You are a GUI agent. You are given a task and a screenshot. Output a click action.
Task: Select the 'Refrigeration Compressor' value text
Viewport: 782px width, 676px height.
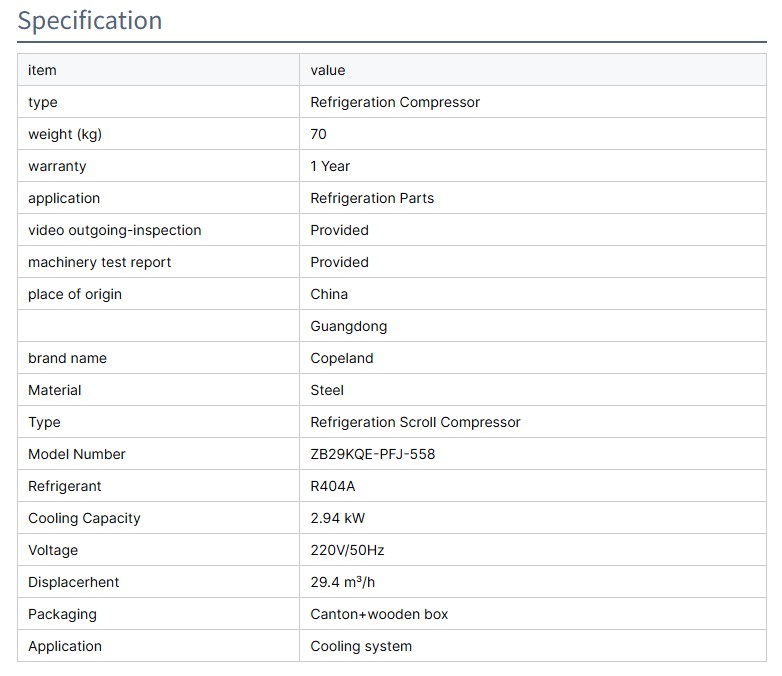[x=395, y=102]
